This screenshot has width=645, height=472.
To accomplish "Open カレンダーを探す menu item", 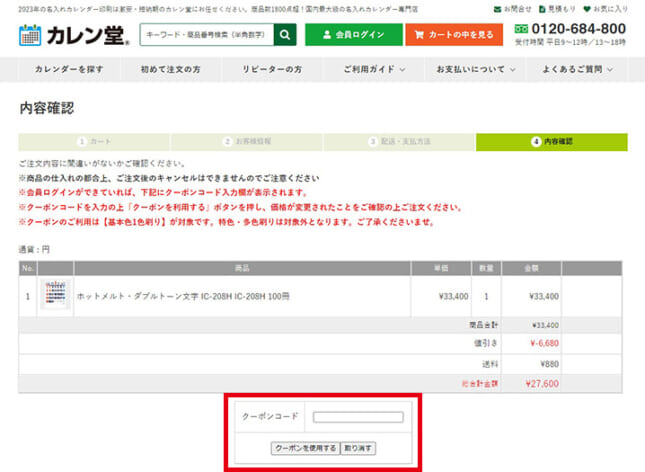I will (x=69, y=69).
